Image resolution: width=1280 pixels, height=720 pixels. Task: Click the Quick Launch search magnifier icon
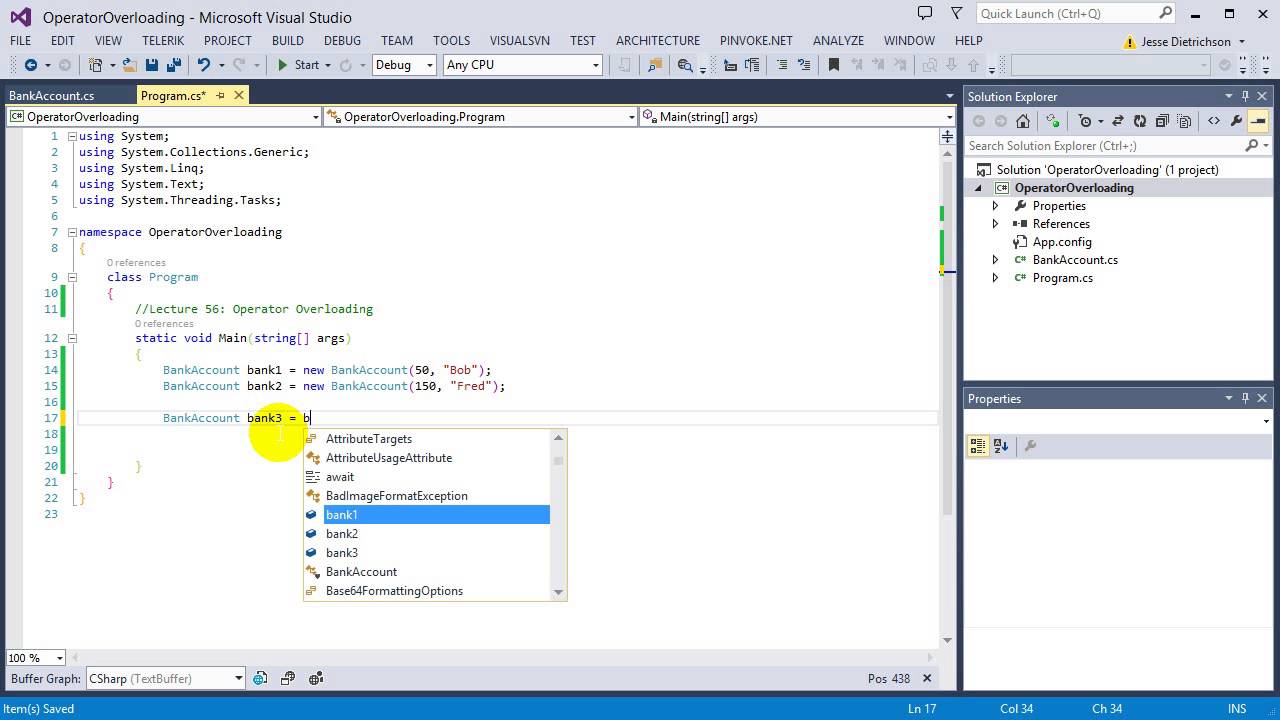[x=1165, y=13]
